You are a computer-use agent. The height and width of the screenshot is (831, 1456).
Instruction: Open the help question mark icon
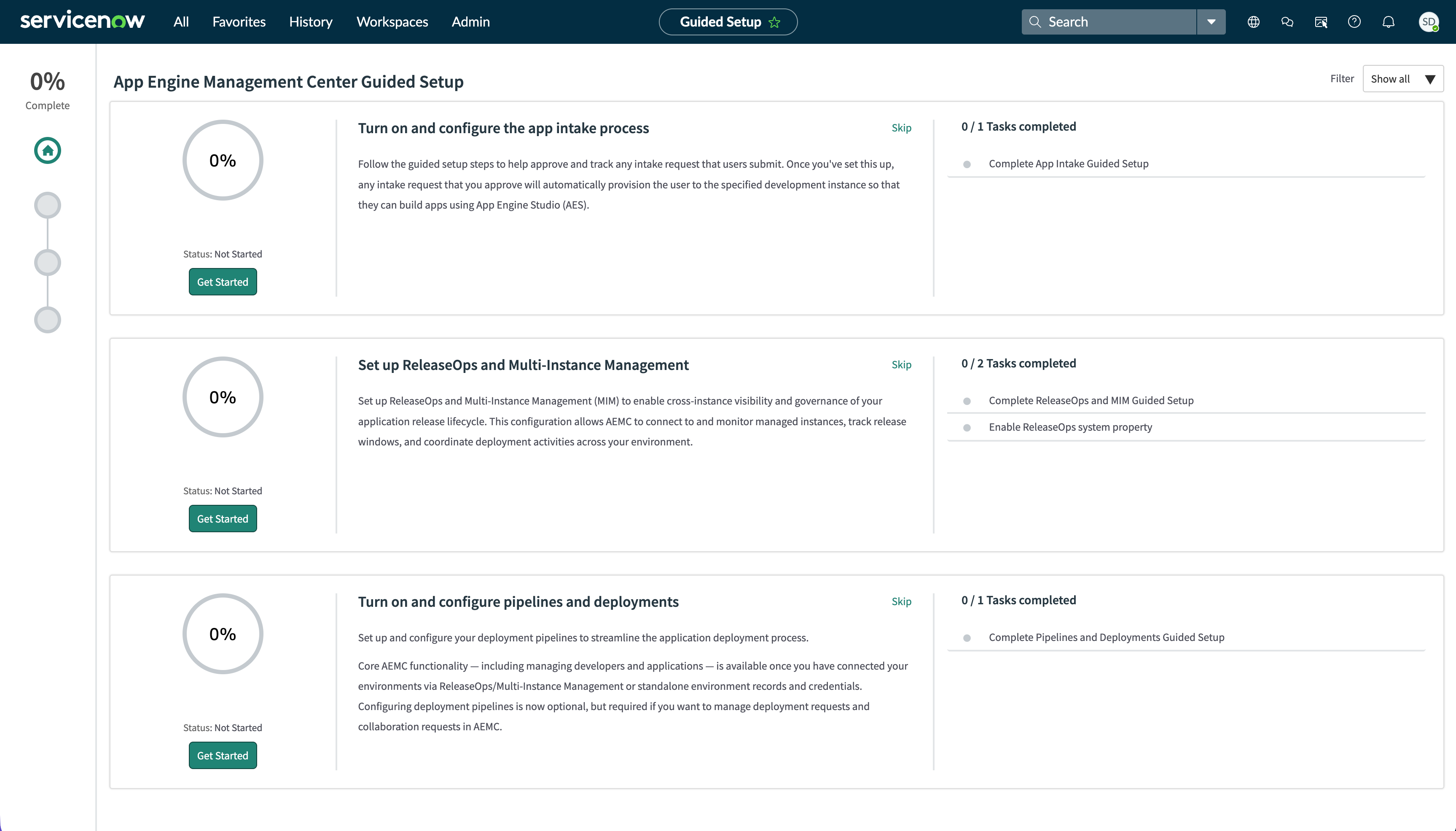point(1354,21)
